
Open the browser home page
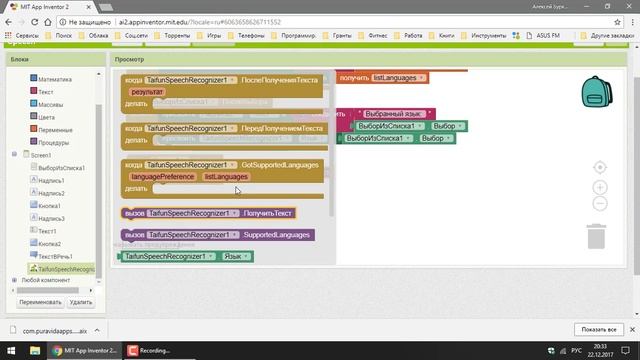click(x=48, y=22)
